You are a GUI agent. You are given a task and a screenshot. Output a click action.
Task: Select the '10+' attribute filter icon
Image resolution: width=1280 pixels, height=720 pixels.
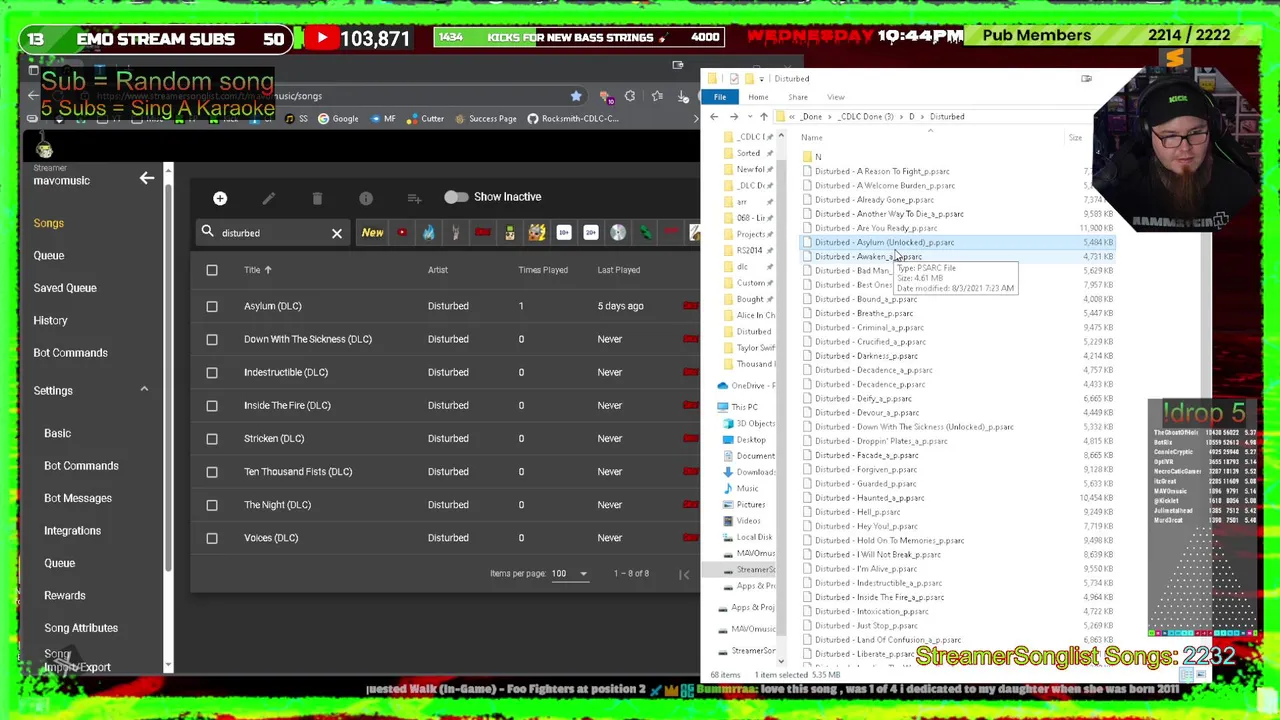(564, 233)
